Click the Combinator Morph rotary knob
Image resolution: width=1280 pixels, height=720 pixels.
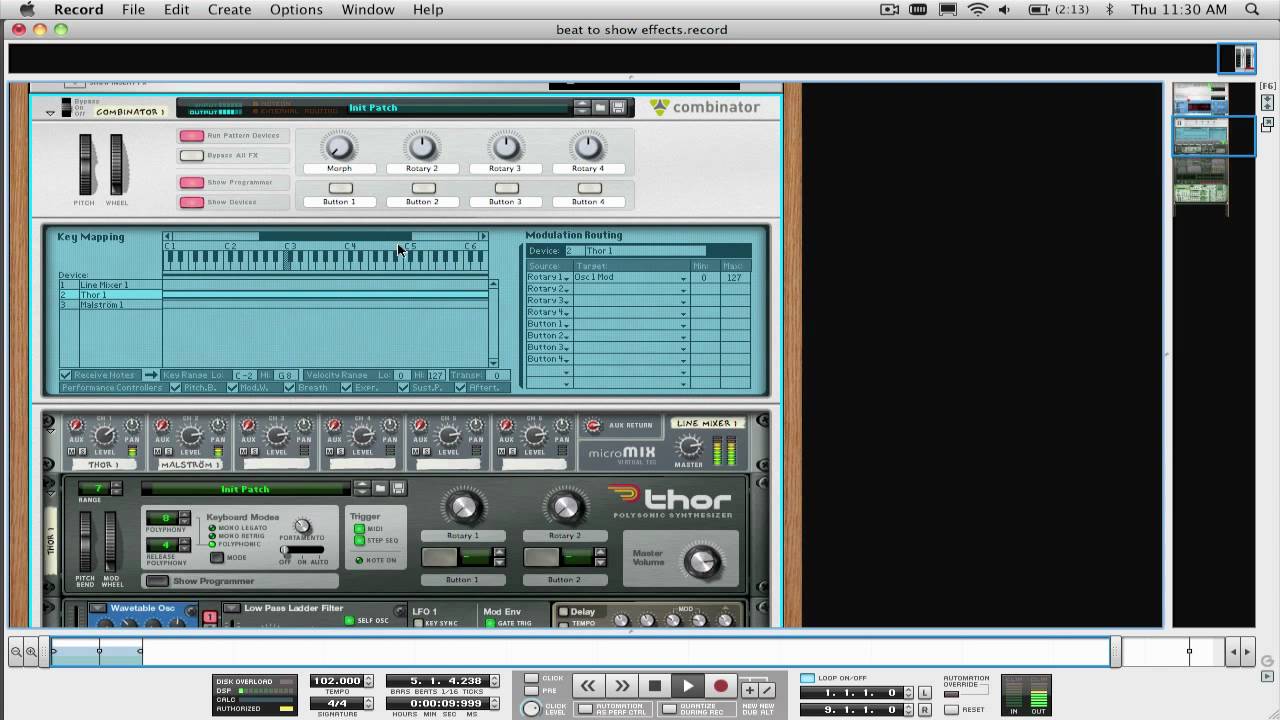pos(339,147)
